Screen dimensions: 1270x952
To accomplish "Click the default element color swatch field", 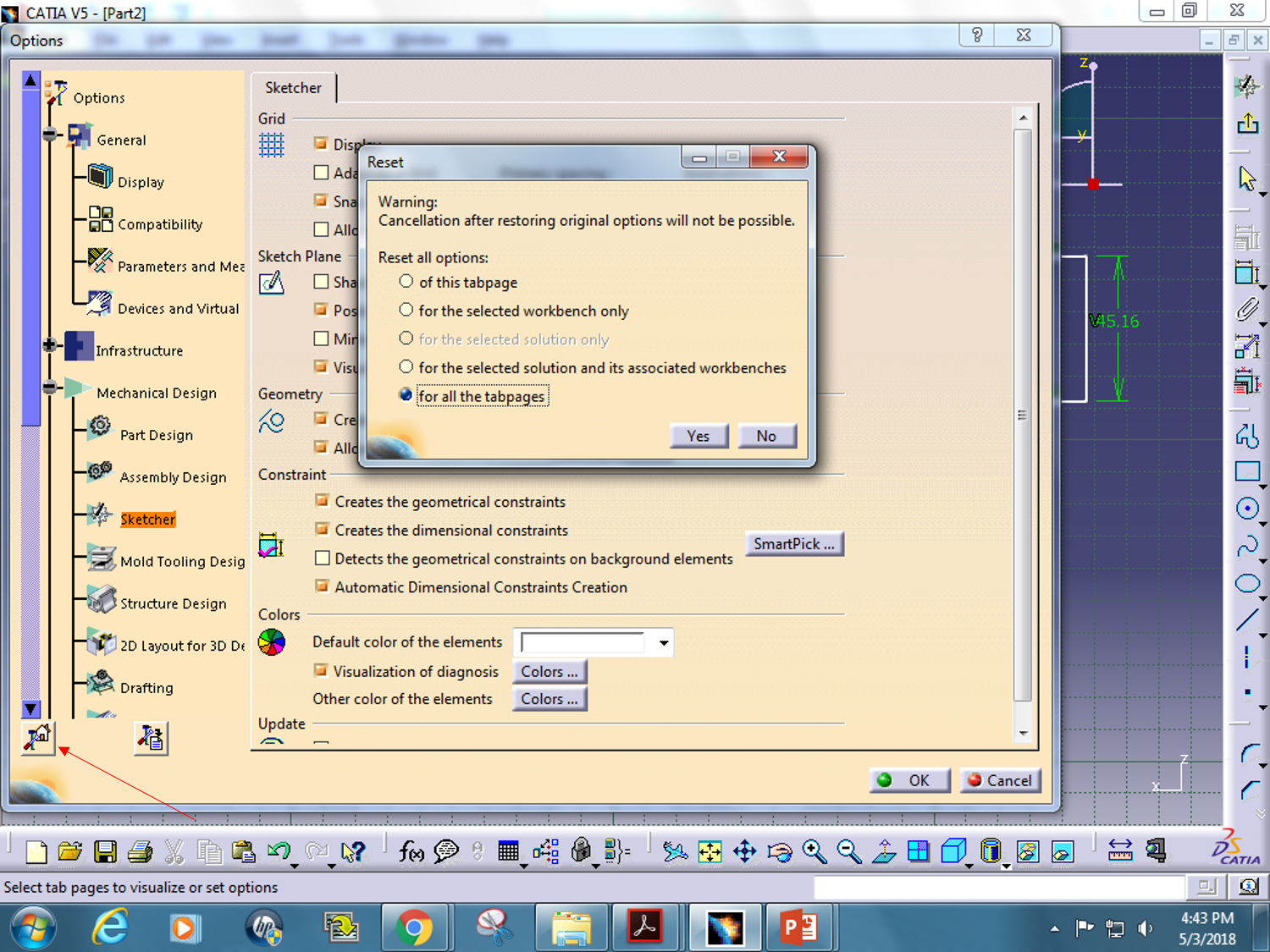I will 584,642.
